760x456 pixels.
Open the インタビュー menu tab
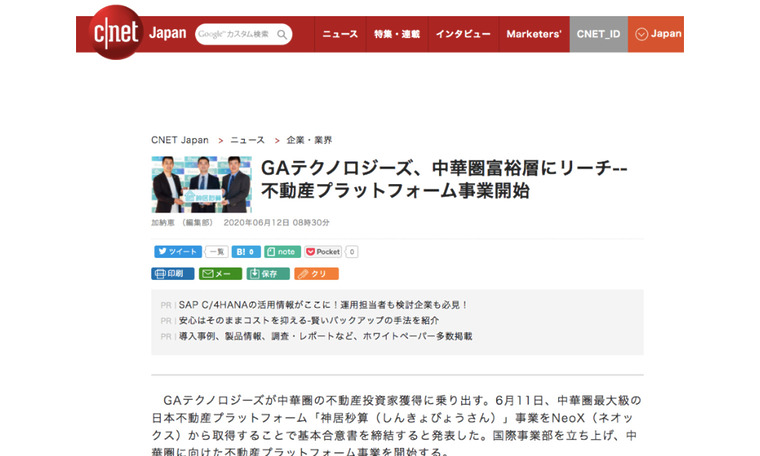(x=463, y=34)
